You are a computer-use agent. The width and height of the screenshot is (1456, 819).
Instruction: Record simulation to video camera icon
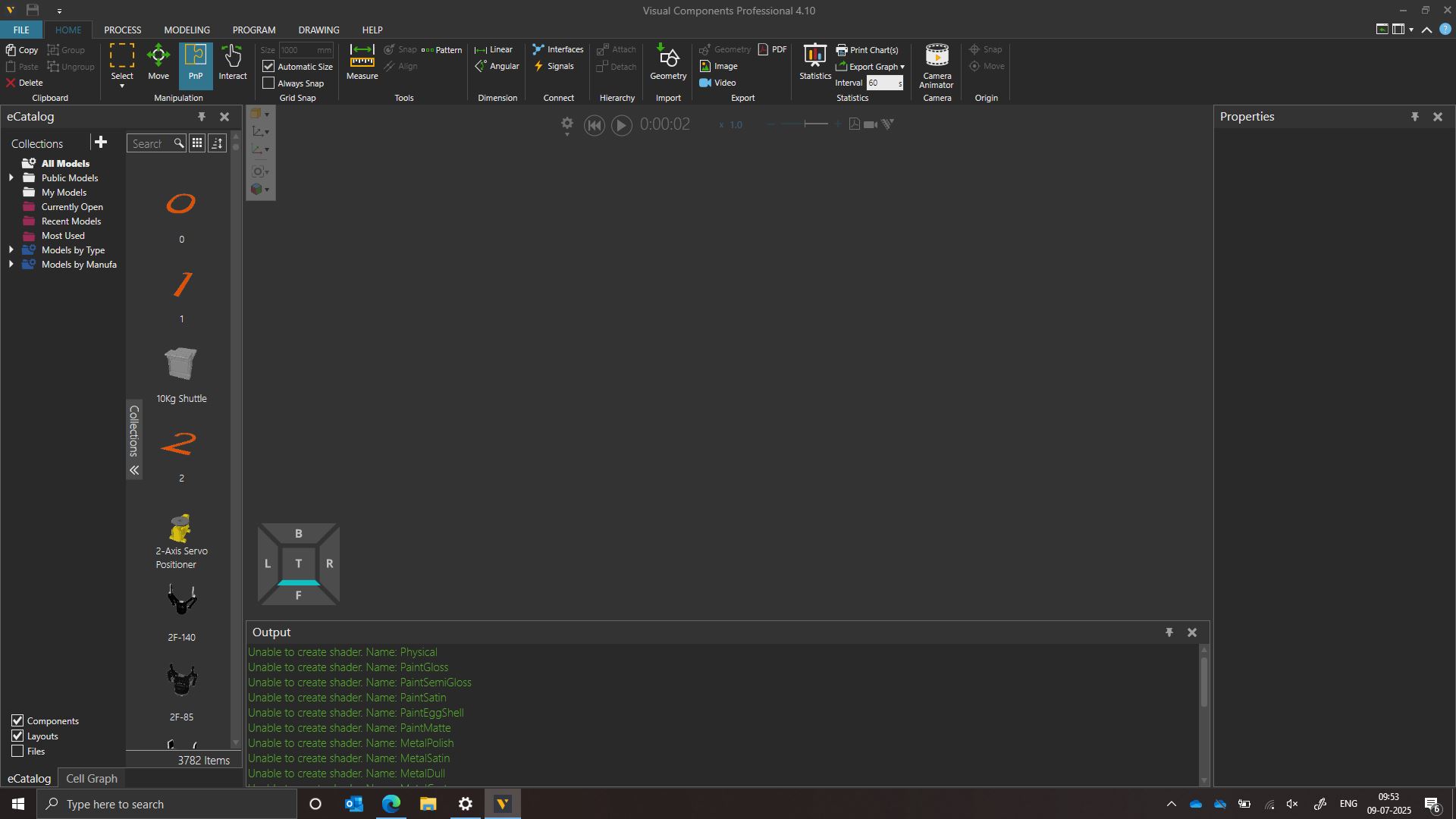pos(871,124)
